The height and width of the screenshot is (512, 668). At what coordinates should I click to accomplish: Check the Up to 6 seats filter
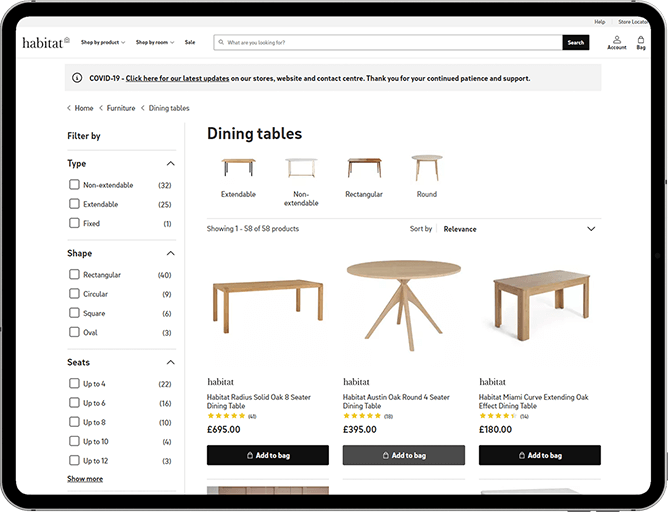pyautogui.click(x=74, y=403)
